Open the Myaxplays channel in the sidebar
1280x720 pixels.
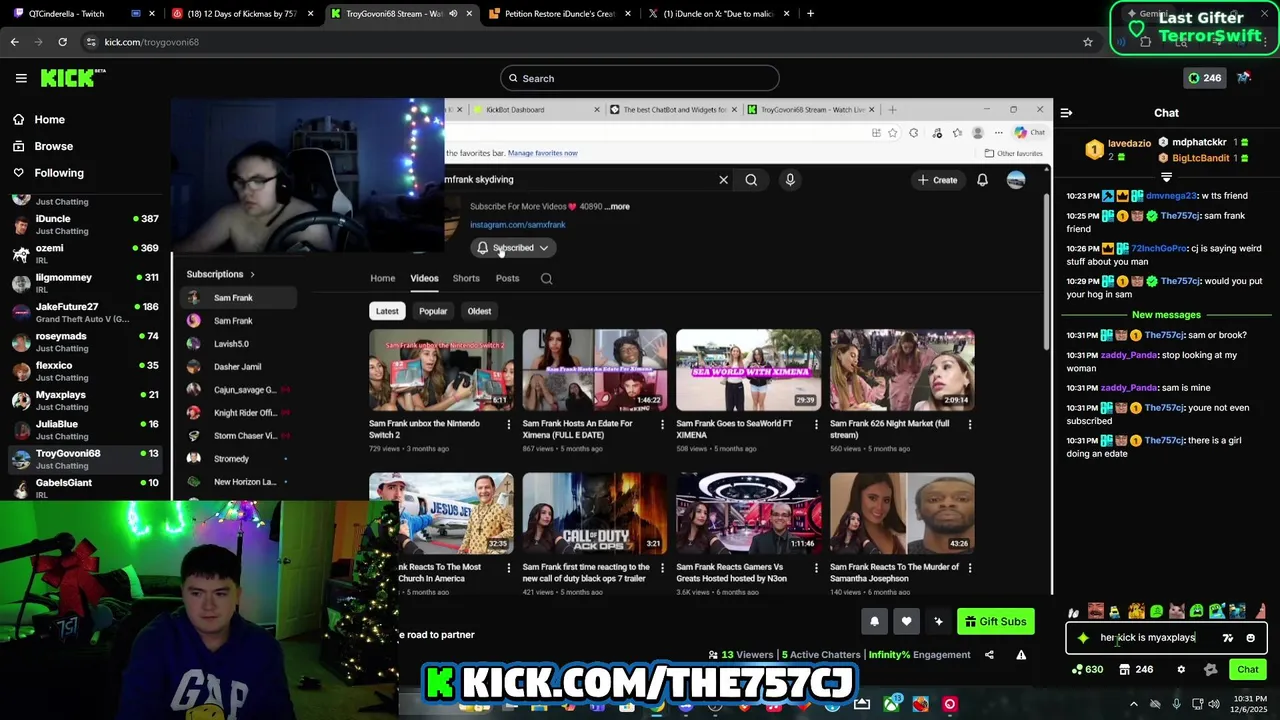85,400
